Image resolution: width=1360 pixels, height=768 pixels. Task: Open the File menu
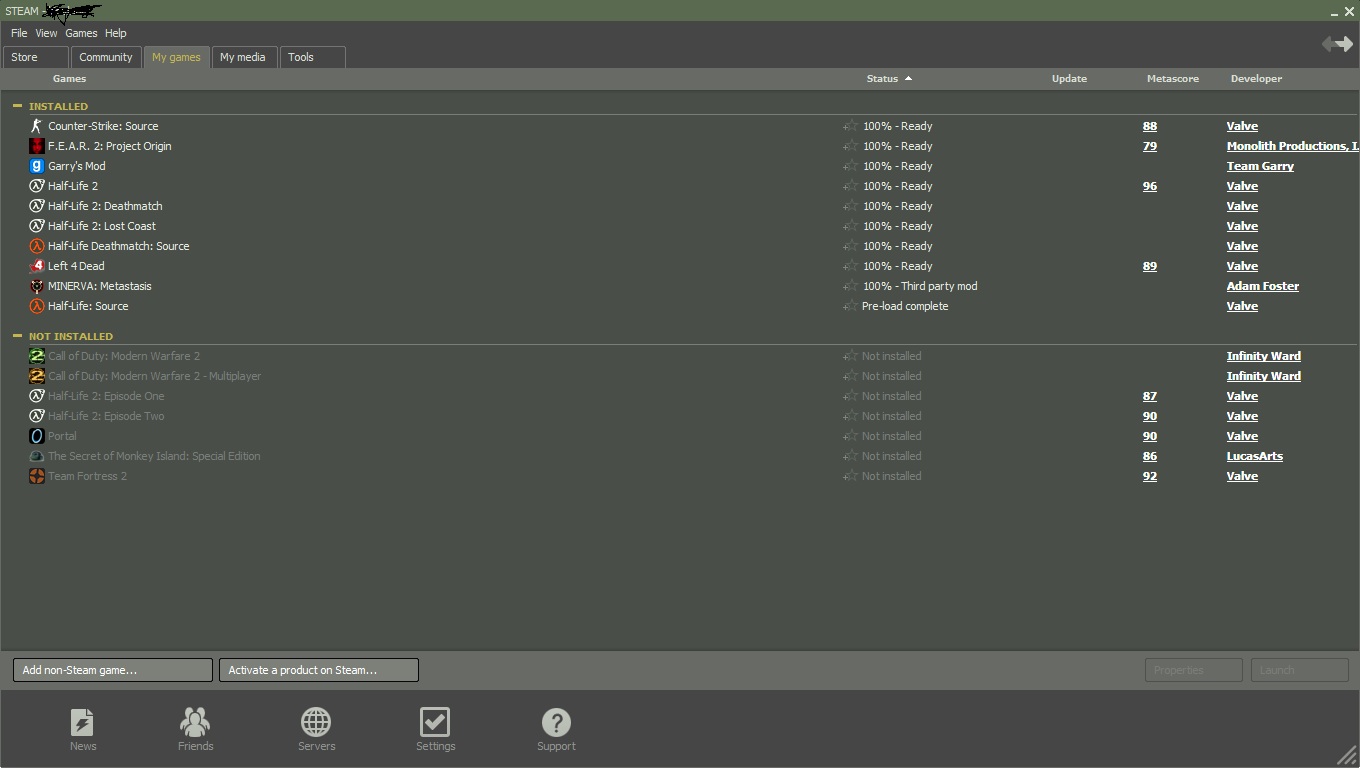(x=19, y=33)
